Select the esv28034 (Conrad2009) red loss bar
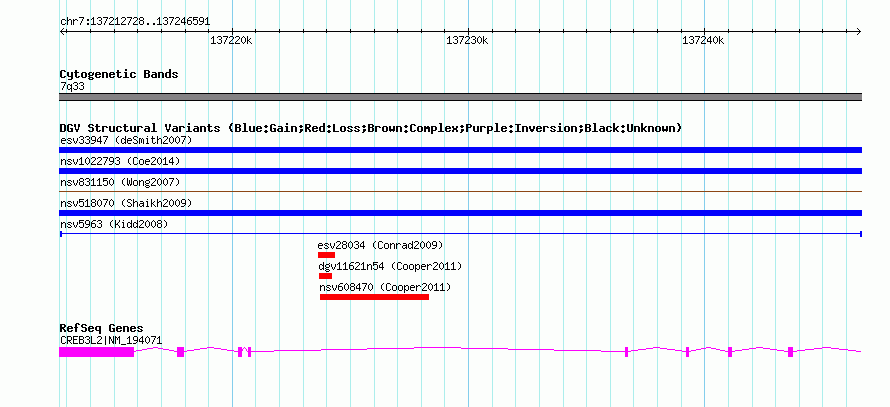The width and height of the screenshot is (890, 407). (326, 255)
